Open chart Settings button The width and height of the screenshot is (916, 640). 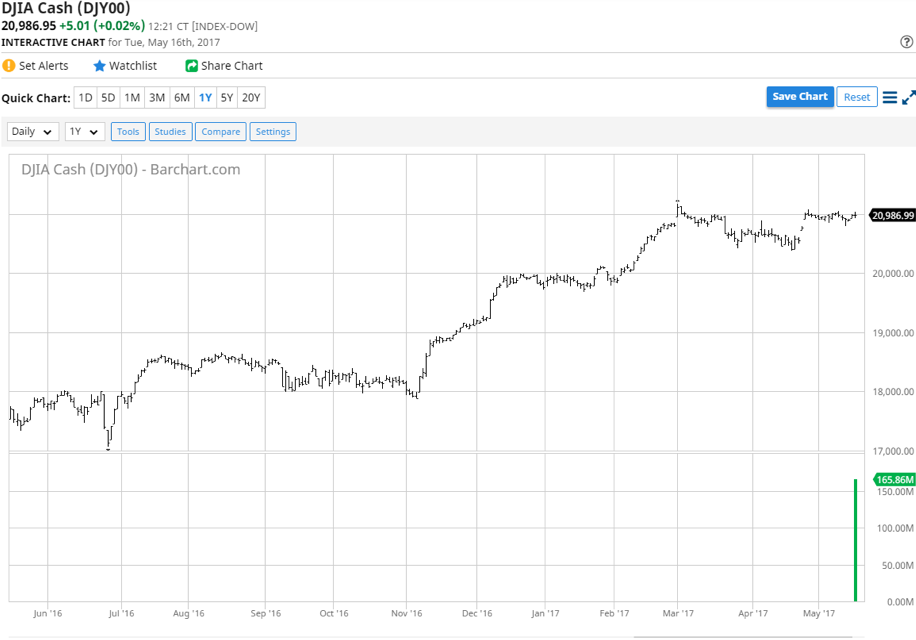pos(273,131)
